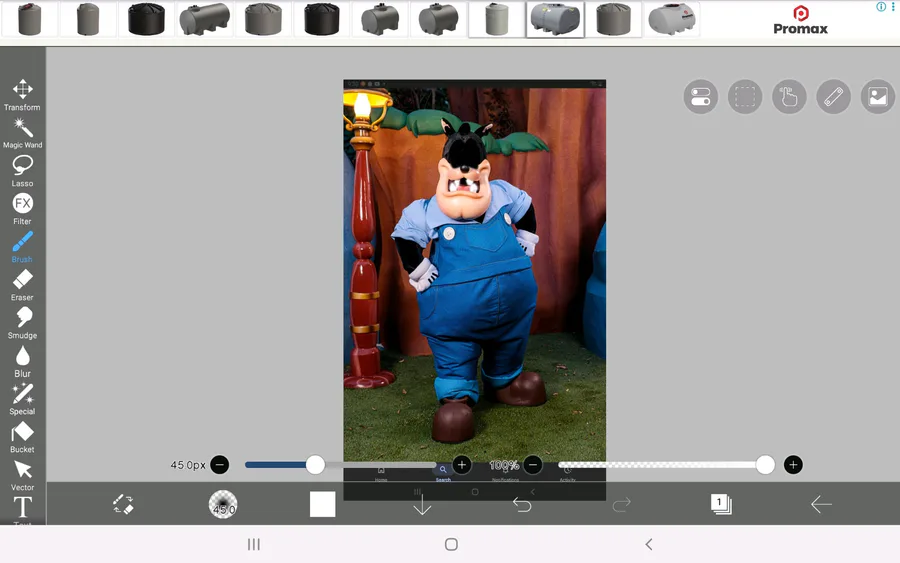The height and width of the screenshot is (563, 900).
Task: Select the Text tool with T icon
Action: point(22,510)
